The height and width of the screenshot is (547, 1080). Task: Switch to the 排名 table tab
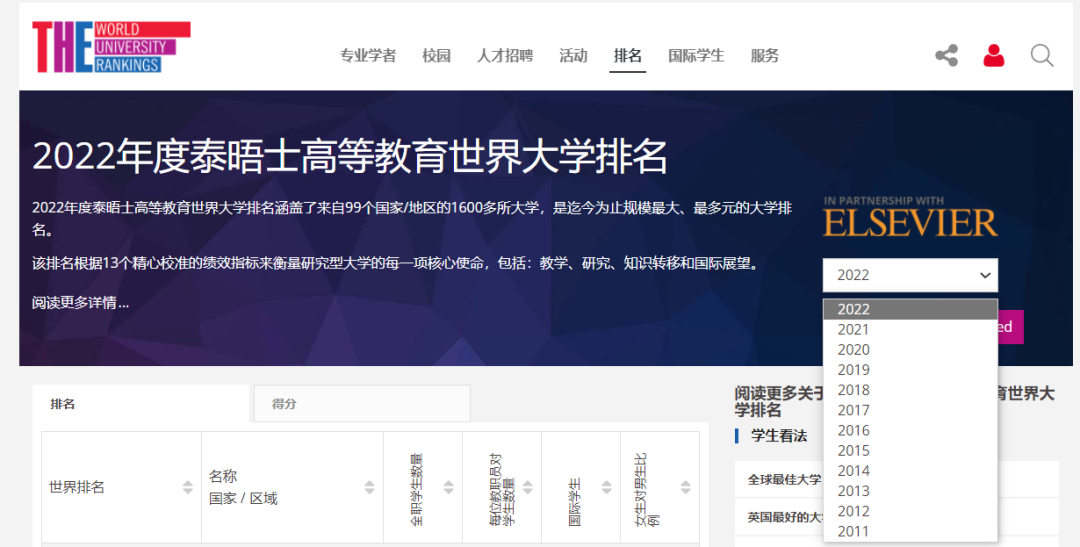141,404
